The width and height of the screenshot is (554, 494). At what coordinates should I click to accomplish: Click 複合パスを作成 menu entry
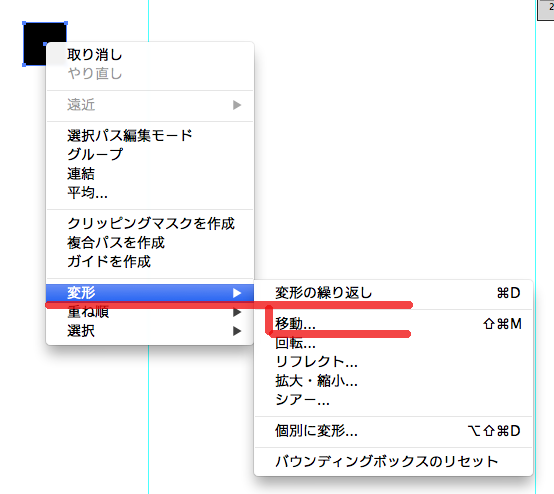pyautogui.click(x=150, y=242)
